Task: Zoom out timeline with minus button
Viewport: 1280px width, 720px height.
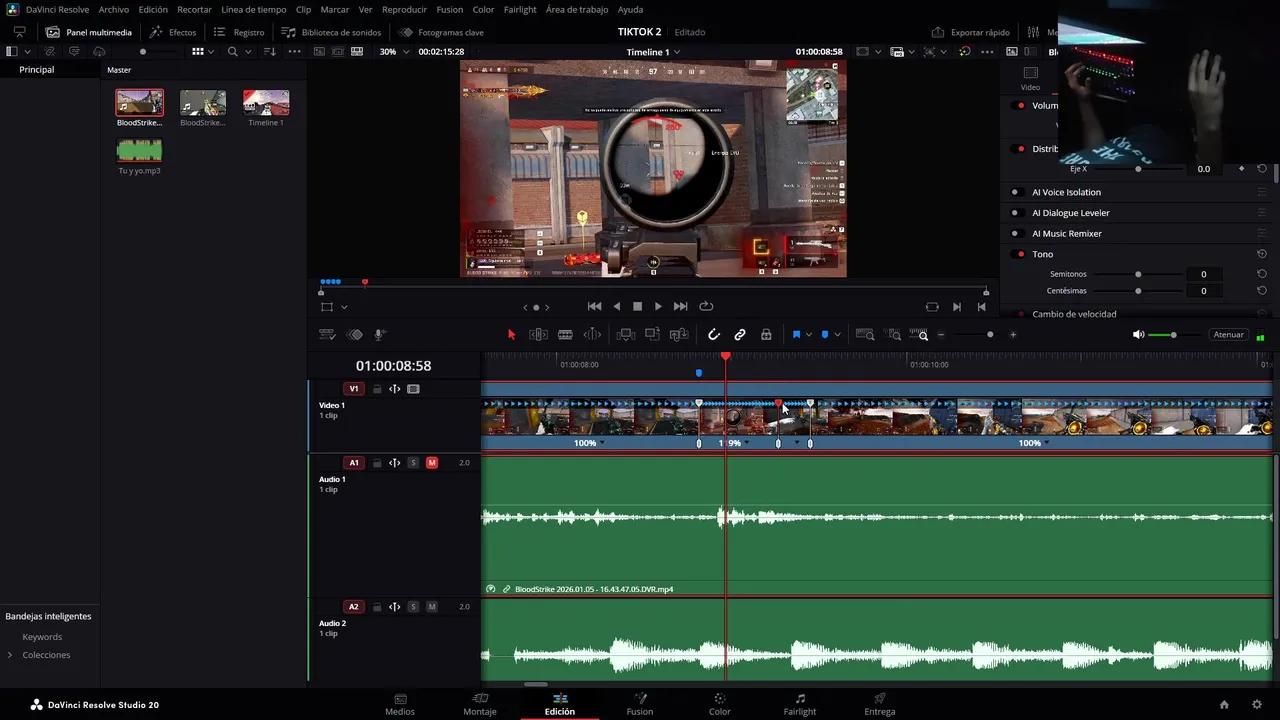Action: pyautogui.click(x=941, y=335)
